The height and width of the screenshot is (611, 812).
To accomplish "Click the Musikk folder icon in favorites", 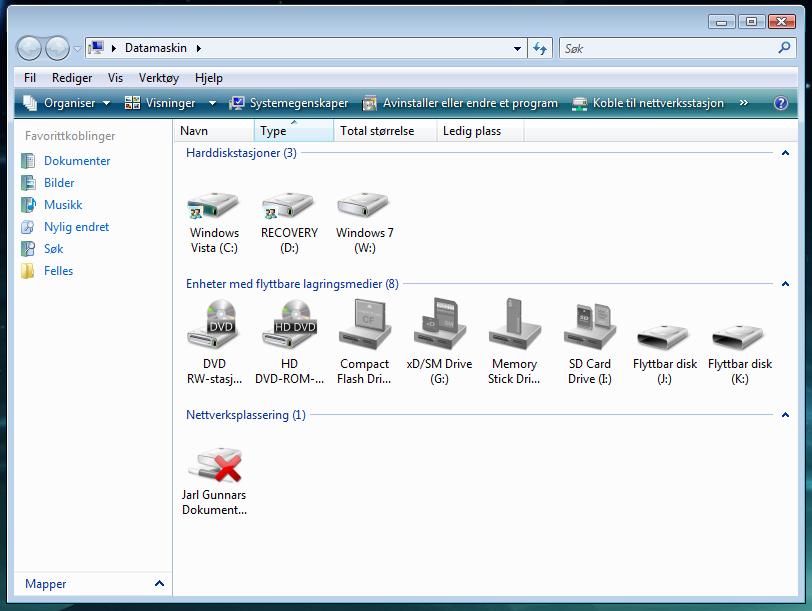I will [28, 205].
